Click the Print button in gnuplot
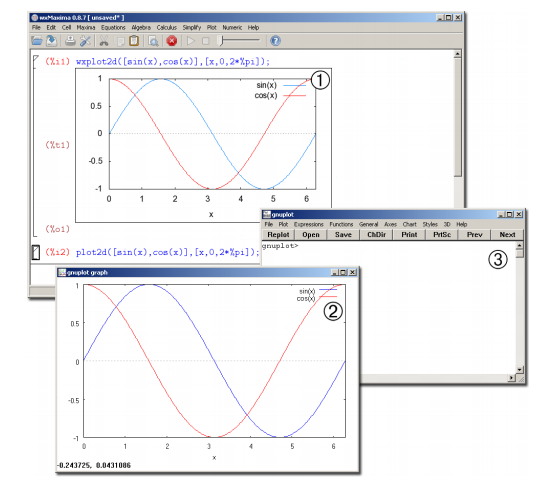The height and width of the screenshot is (481, 537). [409, 235]
